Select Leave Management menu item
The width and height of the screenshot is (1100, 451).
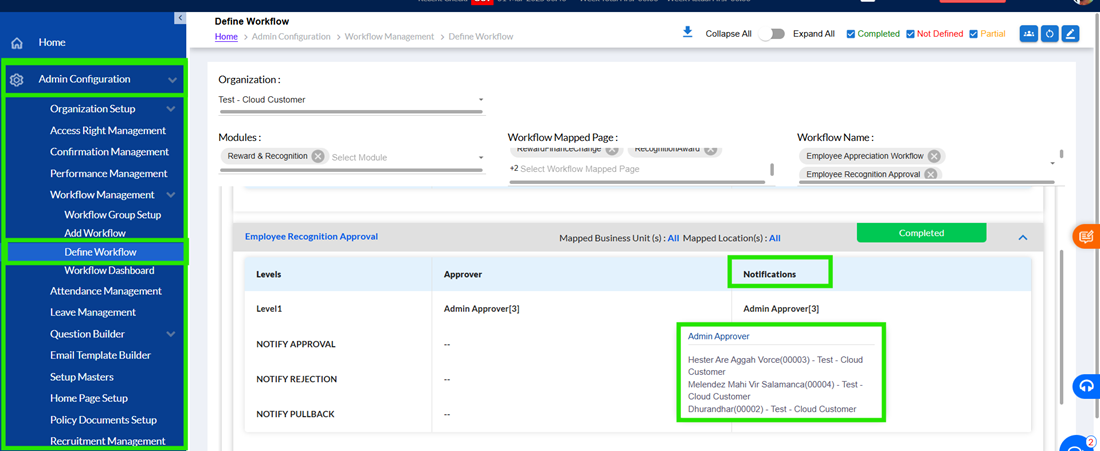[93, 313]
